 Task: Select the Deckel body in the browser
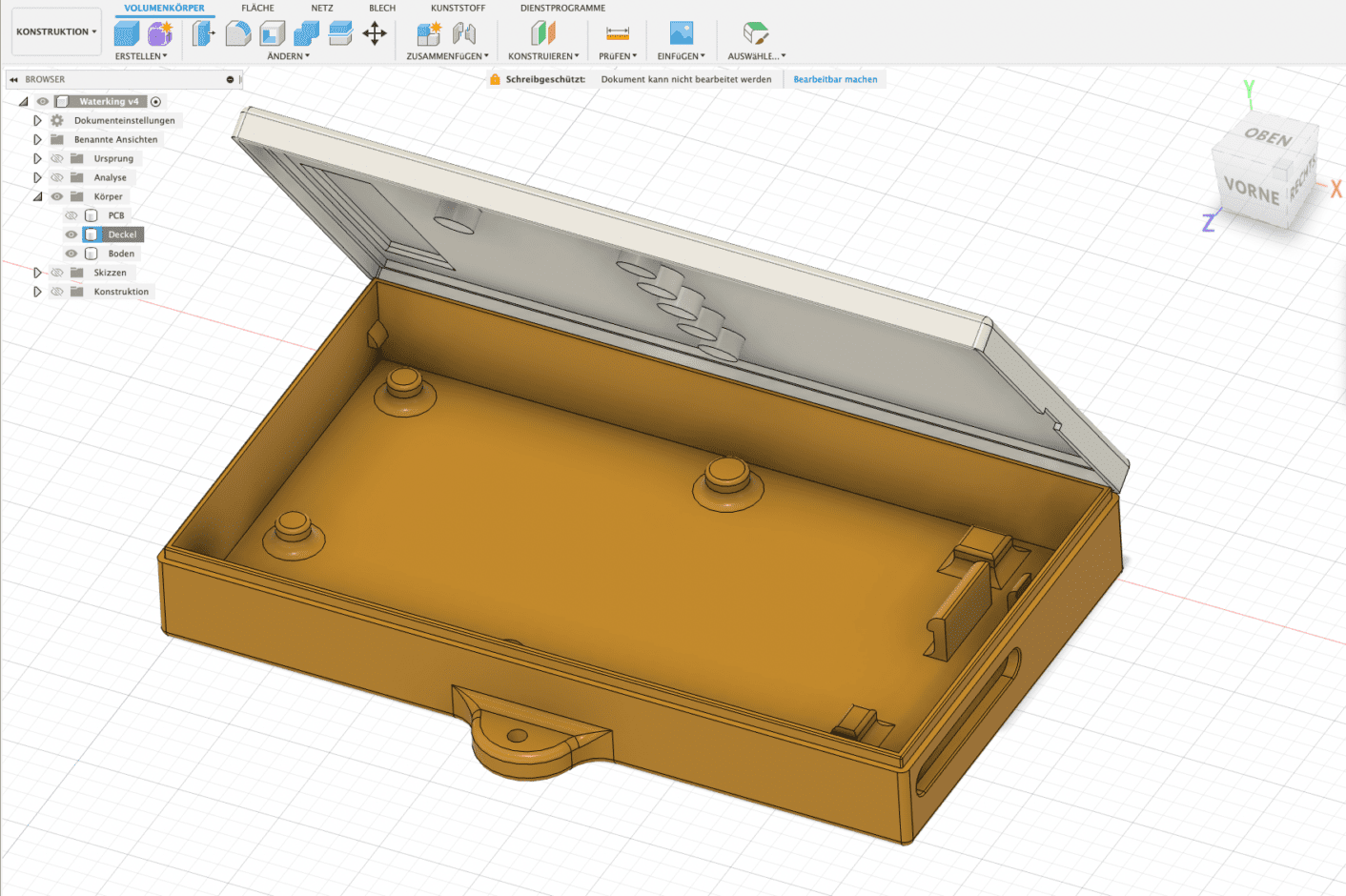click(x=122, y=234)
